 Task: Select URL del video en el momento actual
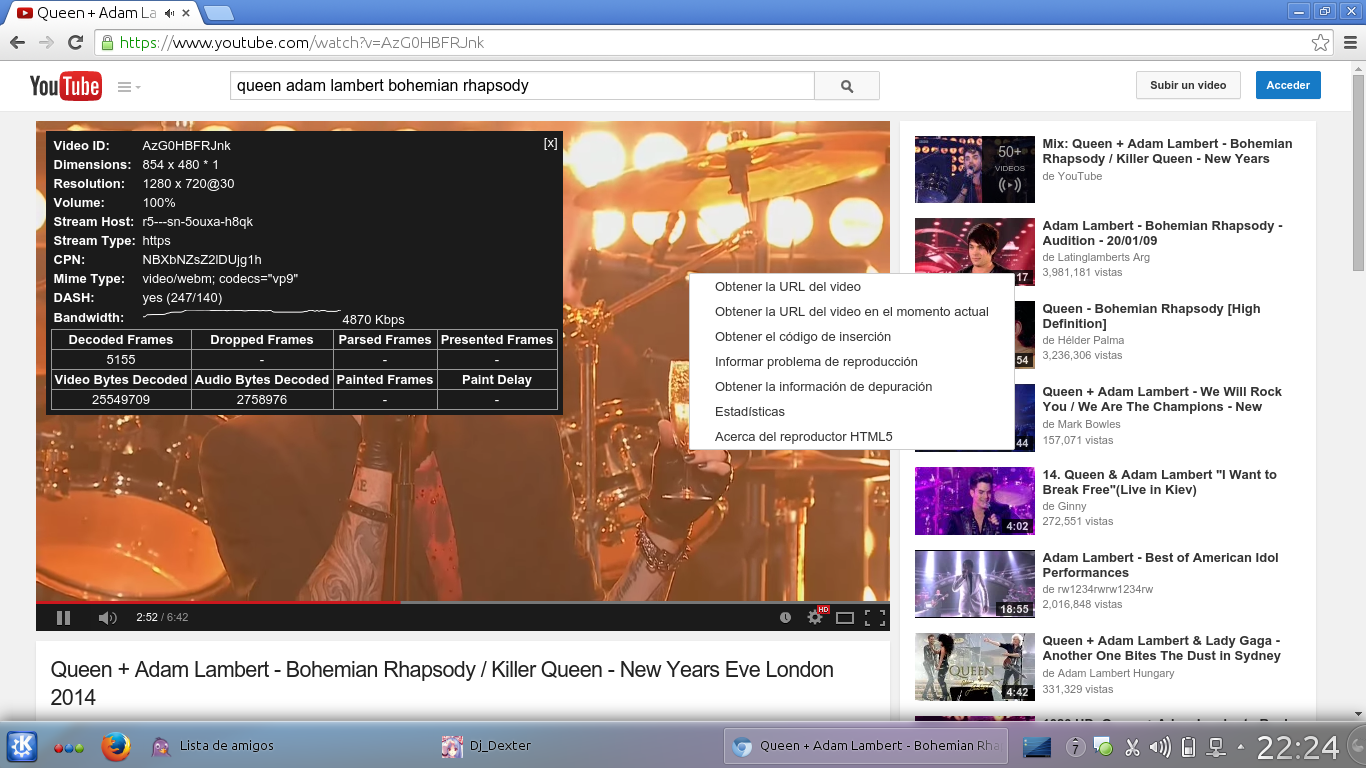click(x=852, y=312)
